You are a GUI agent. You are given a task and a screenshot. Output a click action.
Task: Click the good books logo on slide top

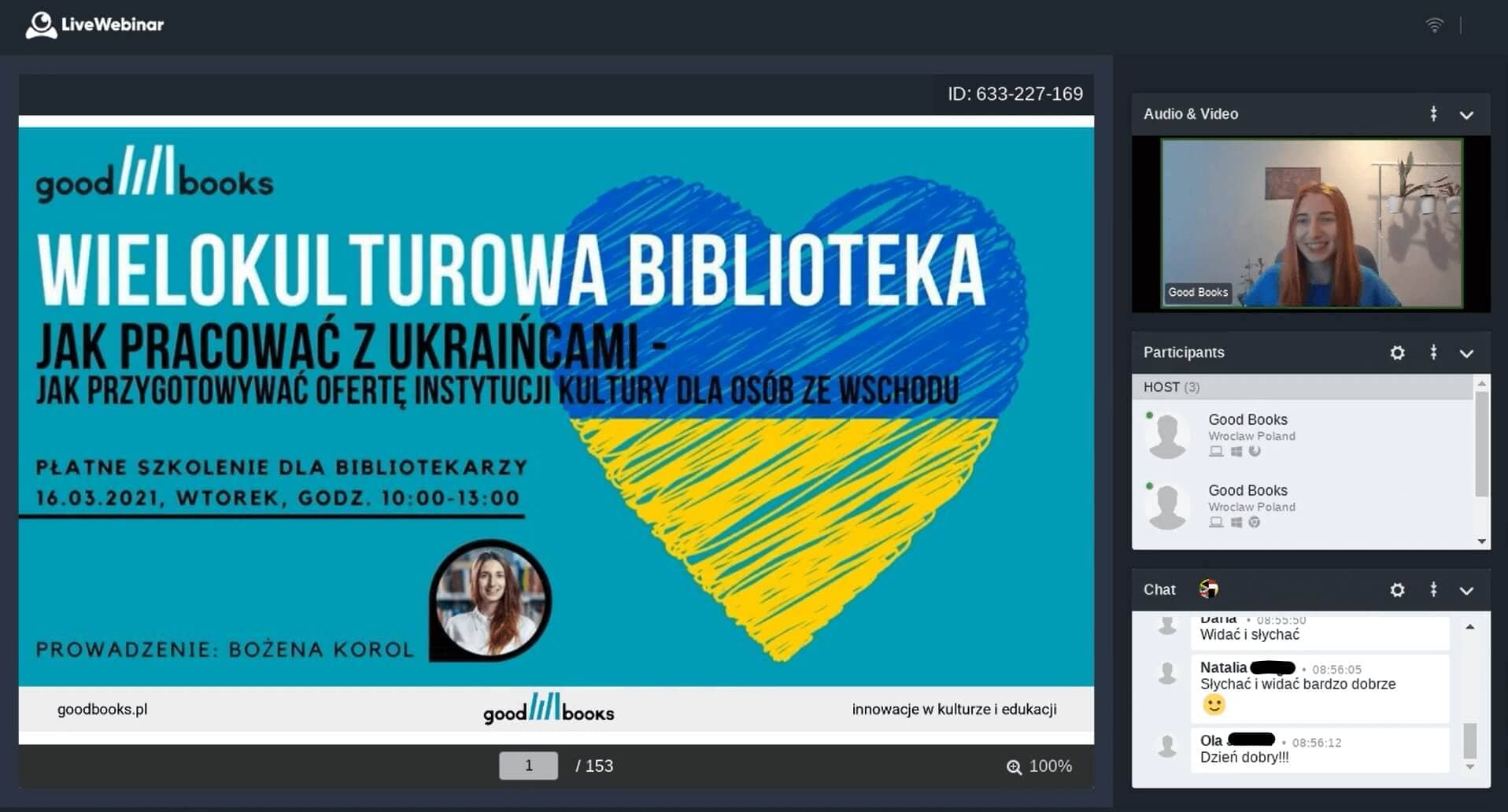click(x=154, y=172)
